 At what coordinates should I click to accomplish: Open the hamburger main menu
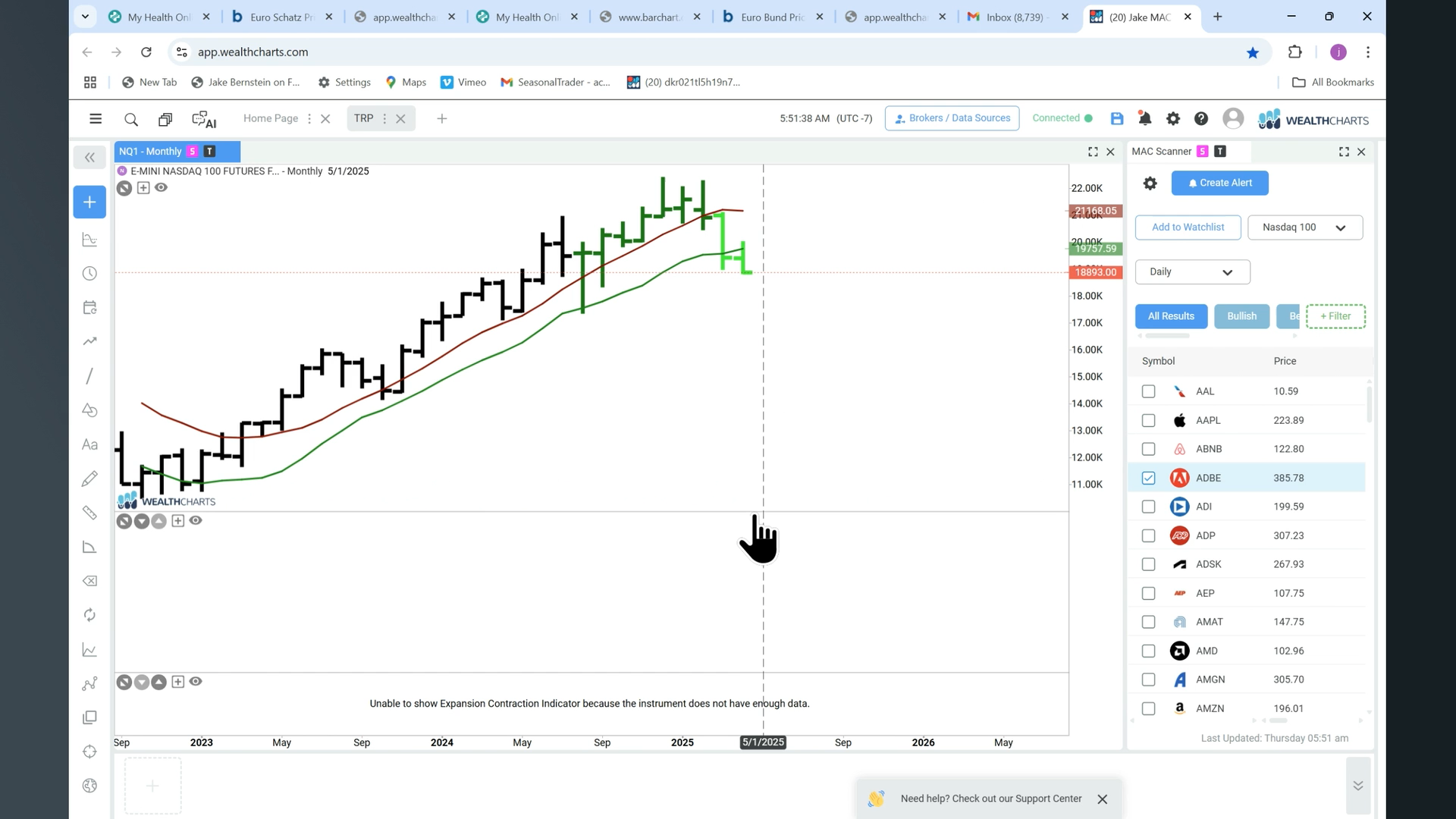click(96, 118)
